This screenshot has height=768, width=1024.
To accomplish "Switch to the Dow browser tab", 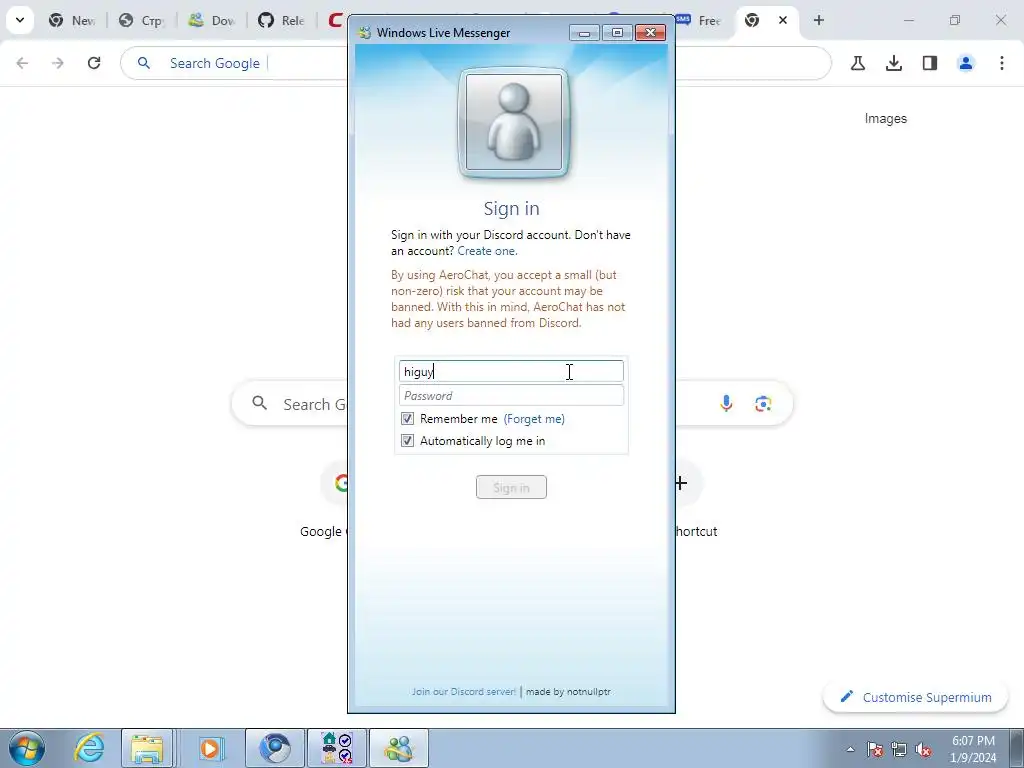I will (212, 21).
